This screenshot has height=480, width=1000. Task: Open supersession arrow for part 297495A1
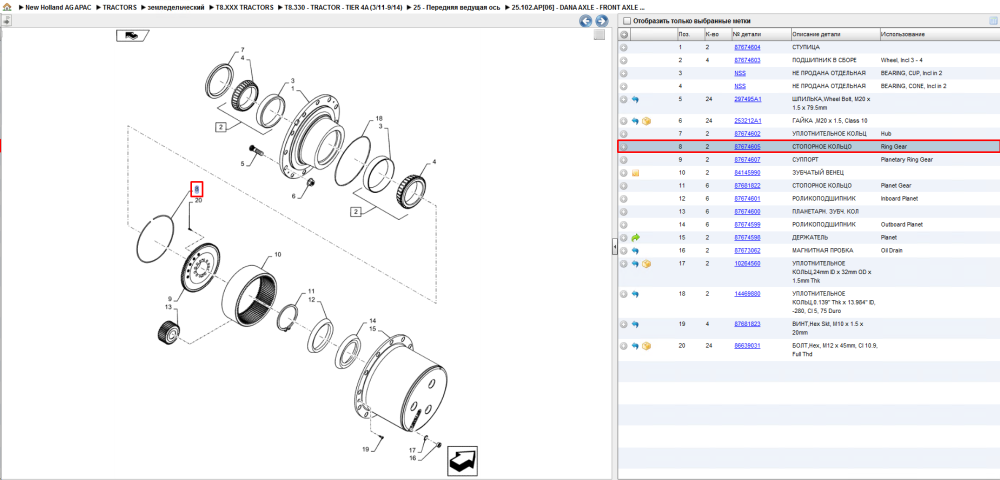[x=635, y=99]
